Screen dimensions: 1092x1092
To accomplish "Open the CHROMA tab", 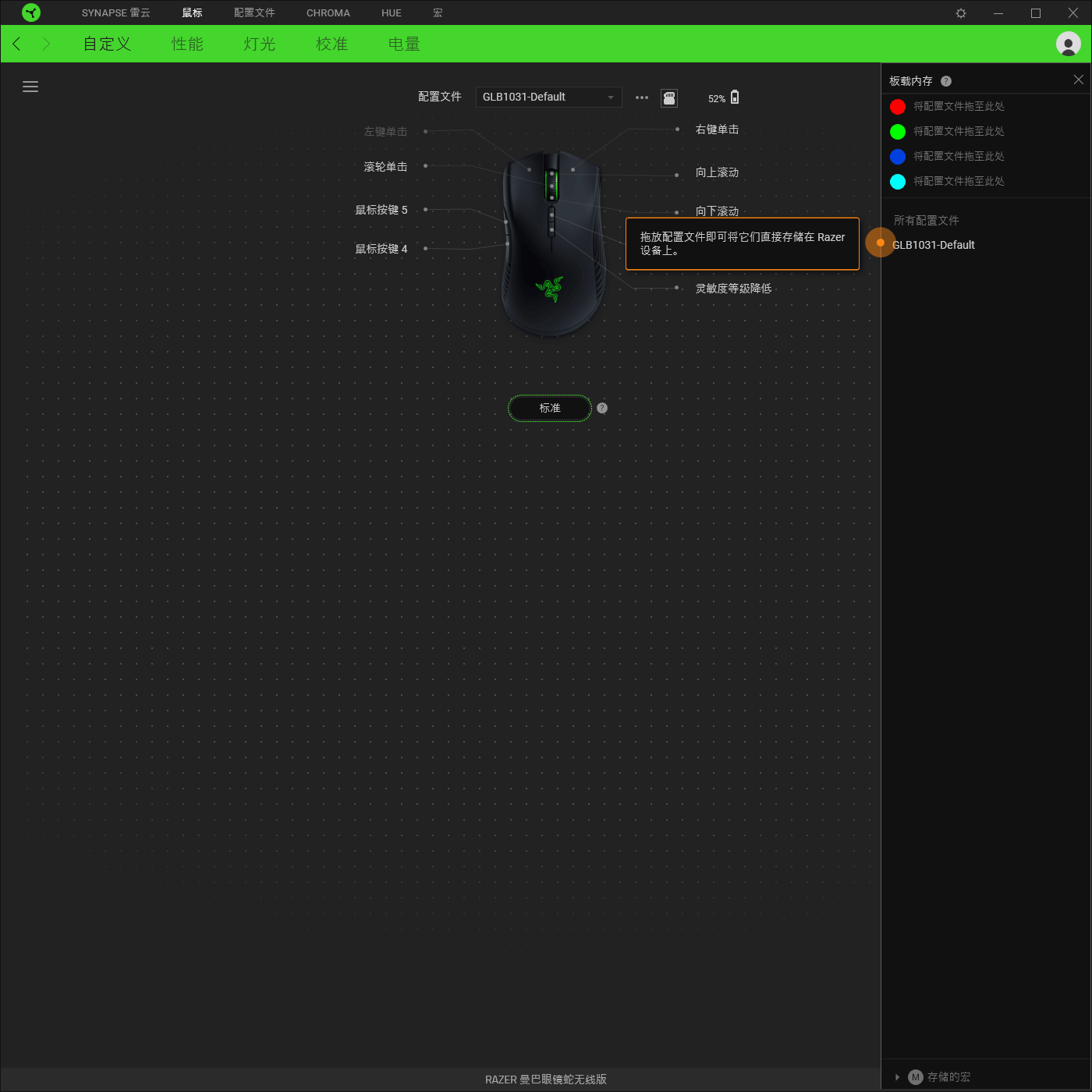I will [x=328, y=13].
